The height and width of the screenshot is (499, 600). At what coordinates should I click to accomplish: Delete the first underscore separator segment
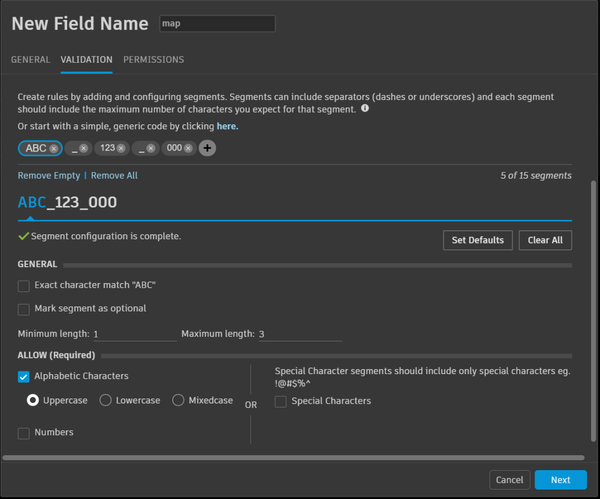tap(84, 148)
